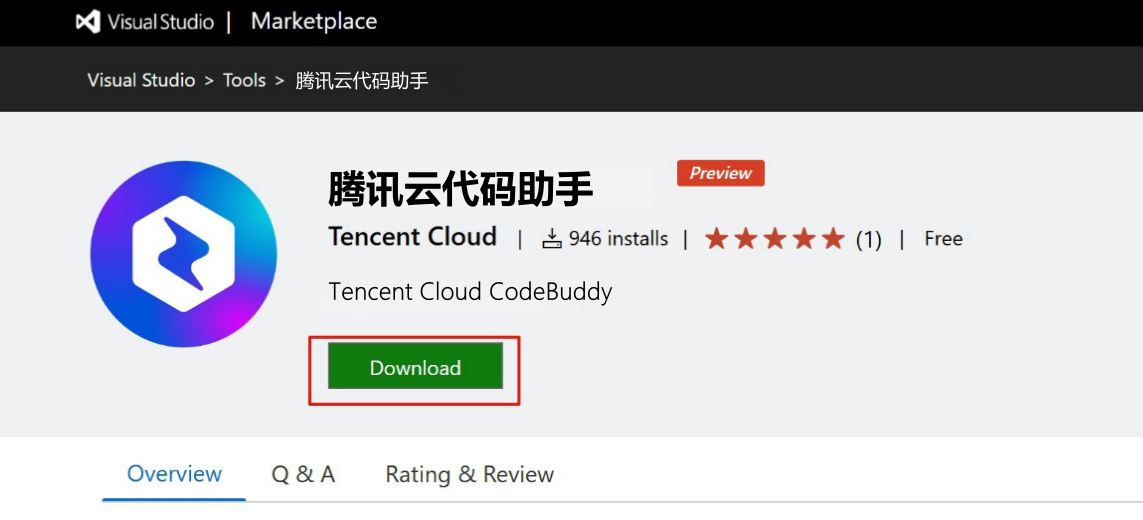Navigate to the Tools breadcrumb

(244, 80)
